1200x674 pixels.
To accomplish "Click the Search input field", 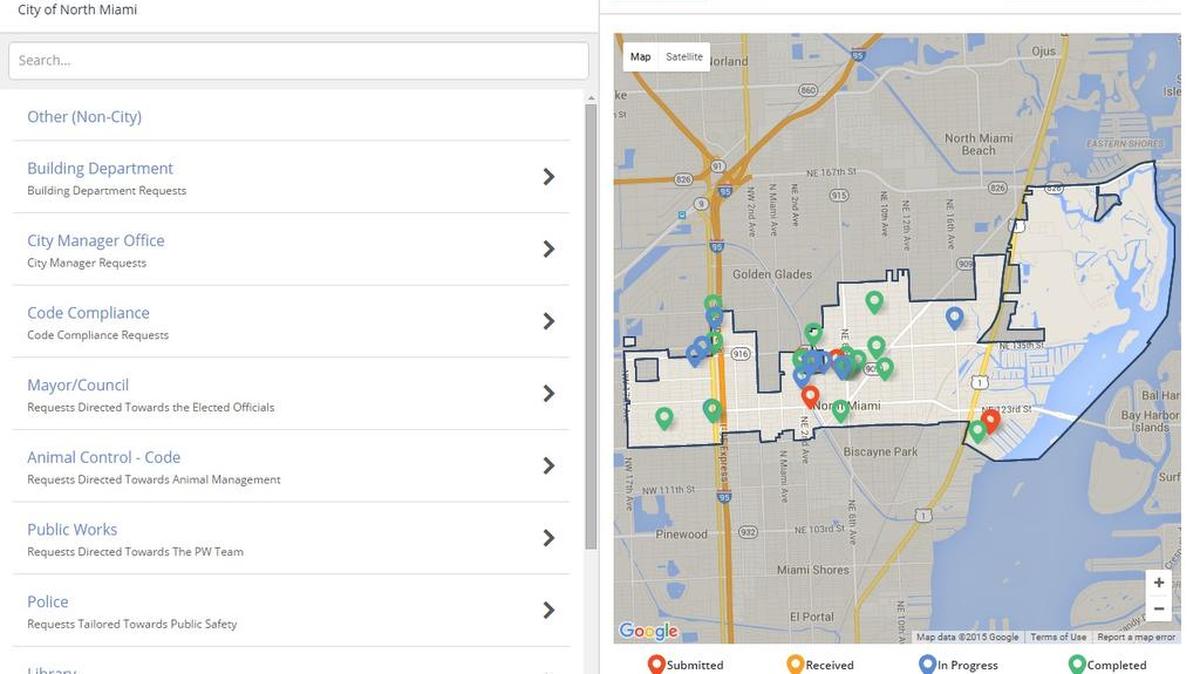I will click(298, 60).
